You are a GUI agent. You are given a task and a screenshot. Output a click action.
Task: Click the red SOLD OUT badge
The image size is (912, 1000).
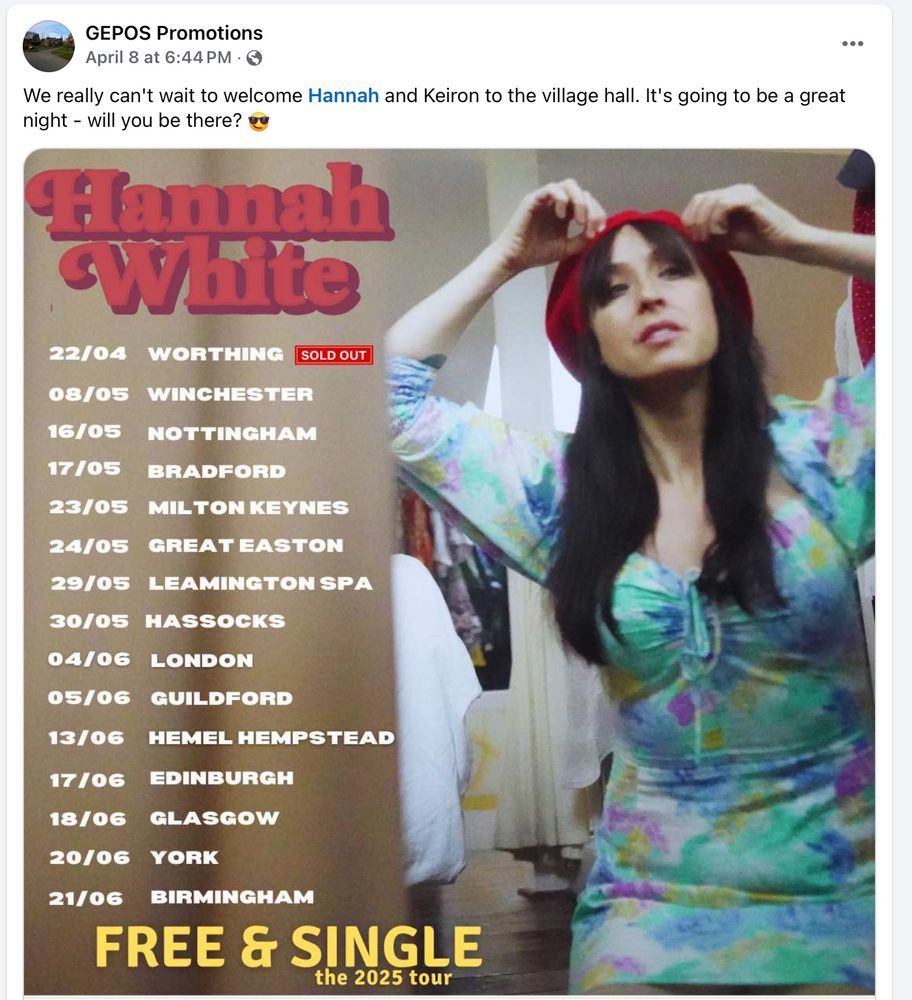point(334,355)
